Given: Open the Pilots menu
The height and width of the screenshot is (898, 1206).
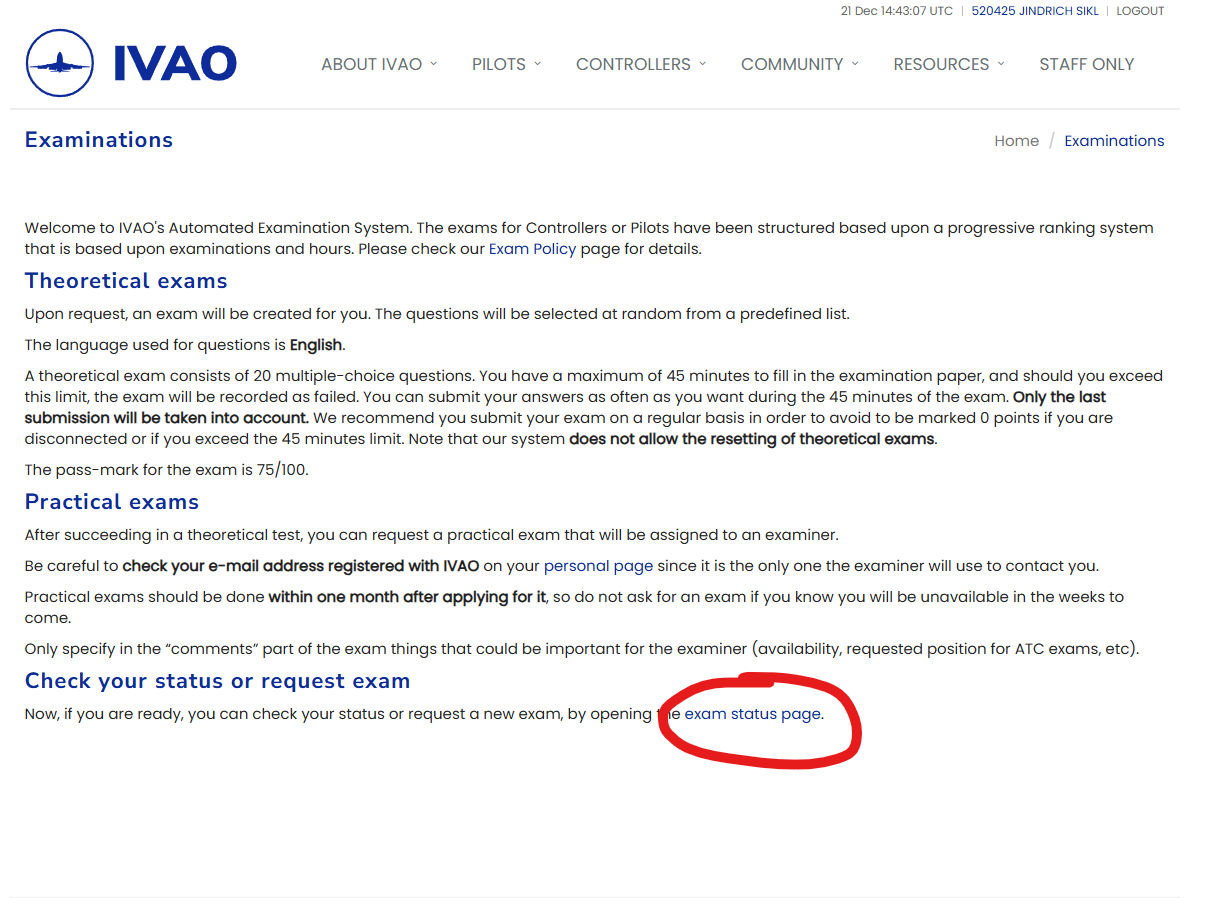Looking at the screenshot, I should (506, 64).
